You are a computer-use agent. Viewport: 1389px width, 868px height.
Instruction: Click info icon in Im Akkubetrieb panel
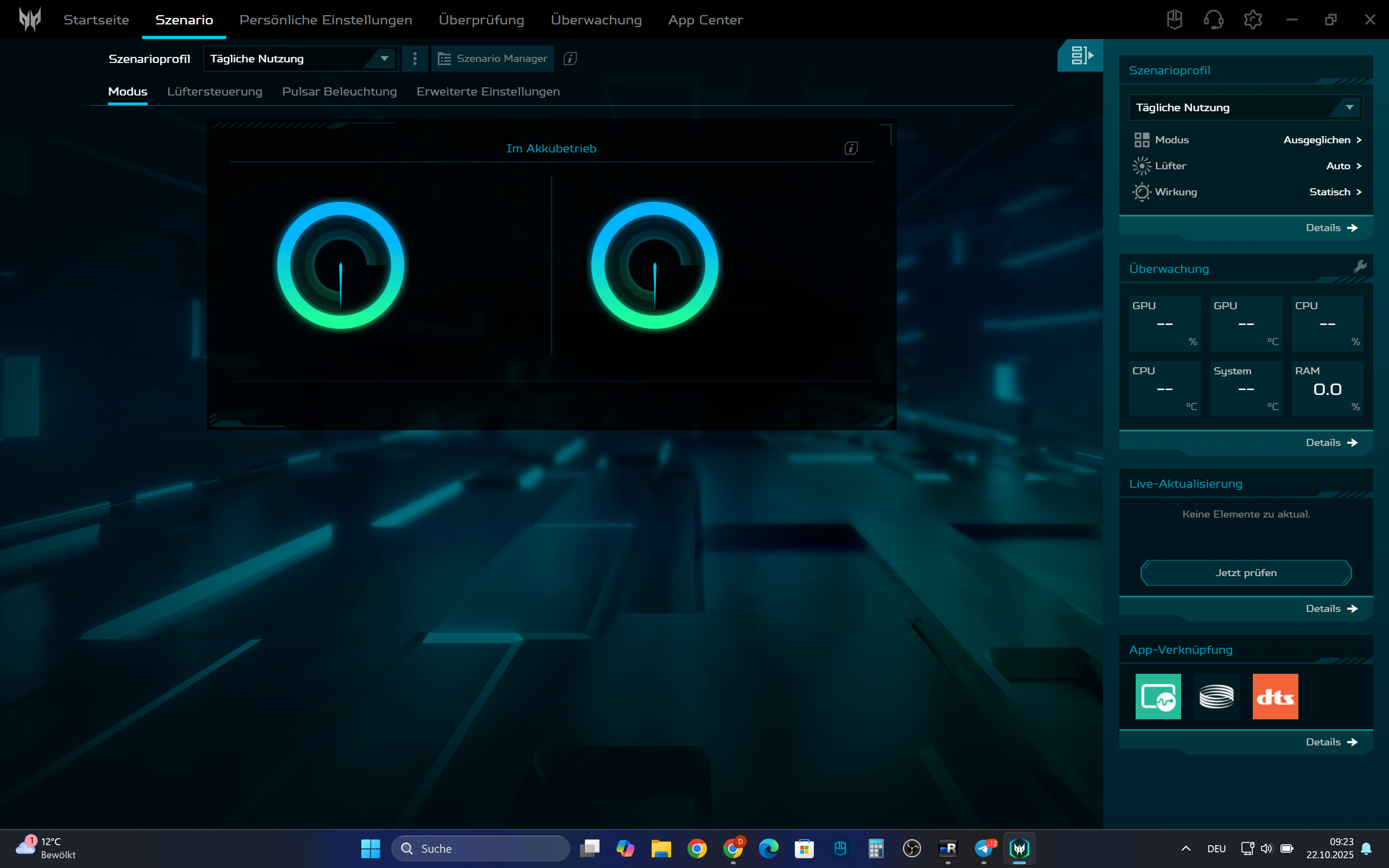coord(851,148)
